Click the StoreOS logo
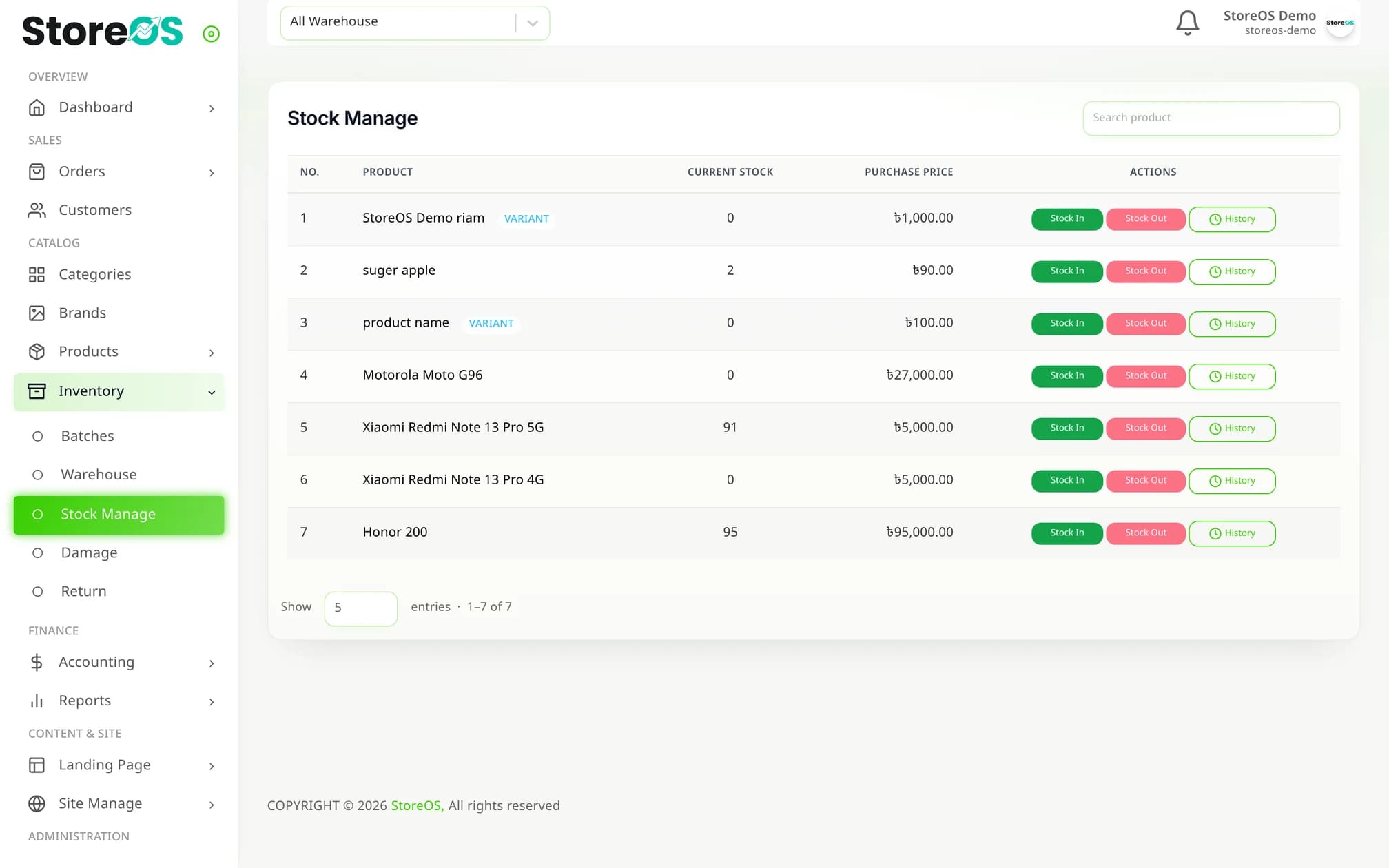Image resolution: width=1389 pixels, height=868 pixels. point(102,31)
